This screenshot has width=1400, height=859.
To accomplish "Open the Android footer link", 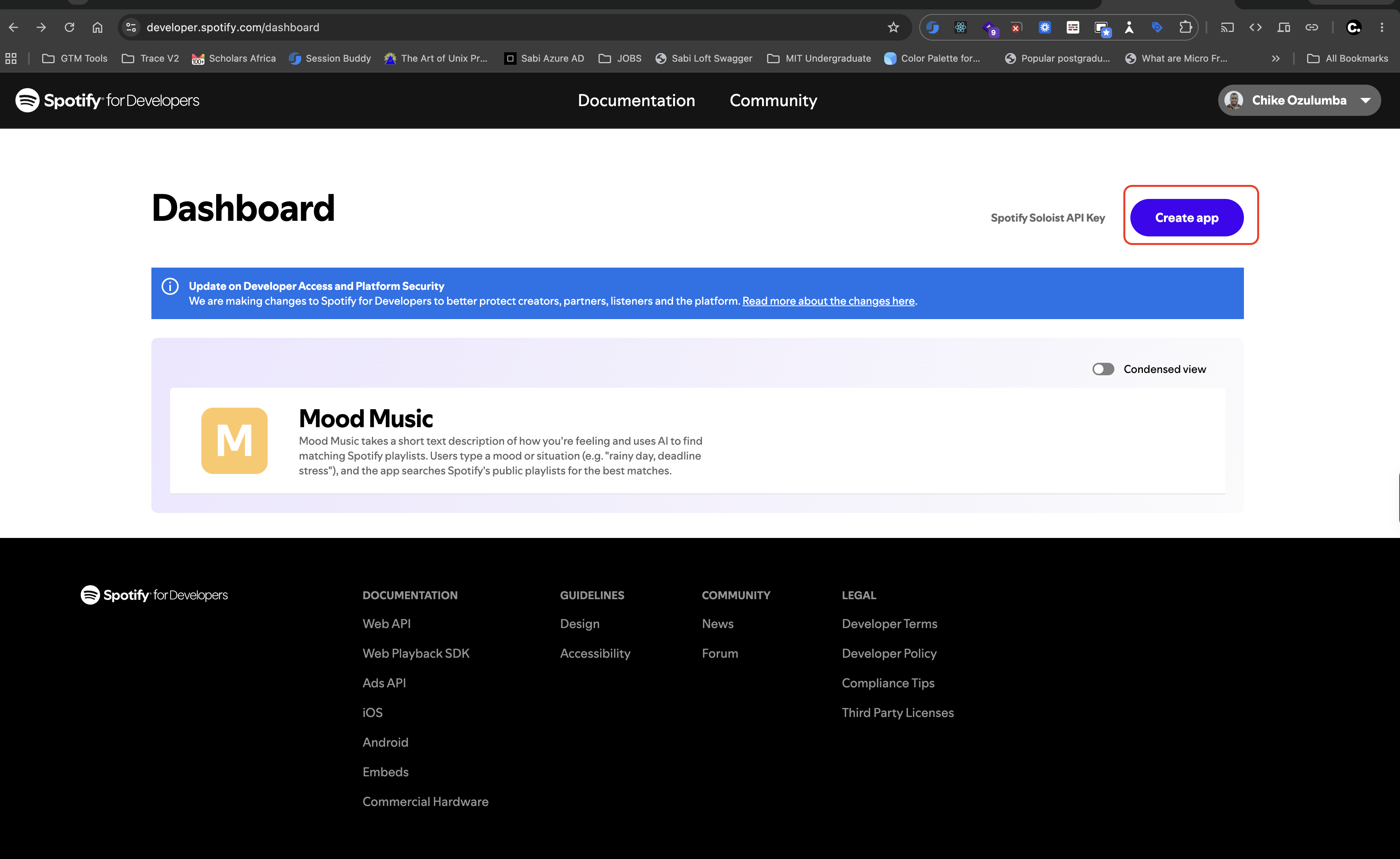I will 385,742.
